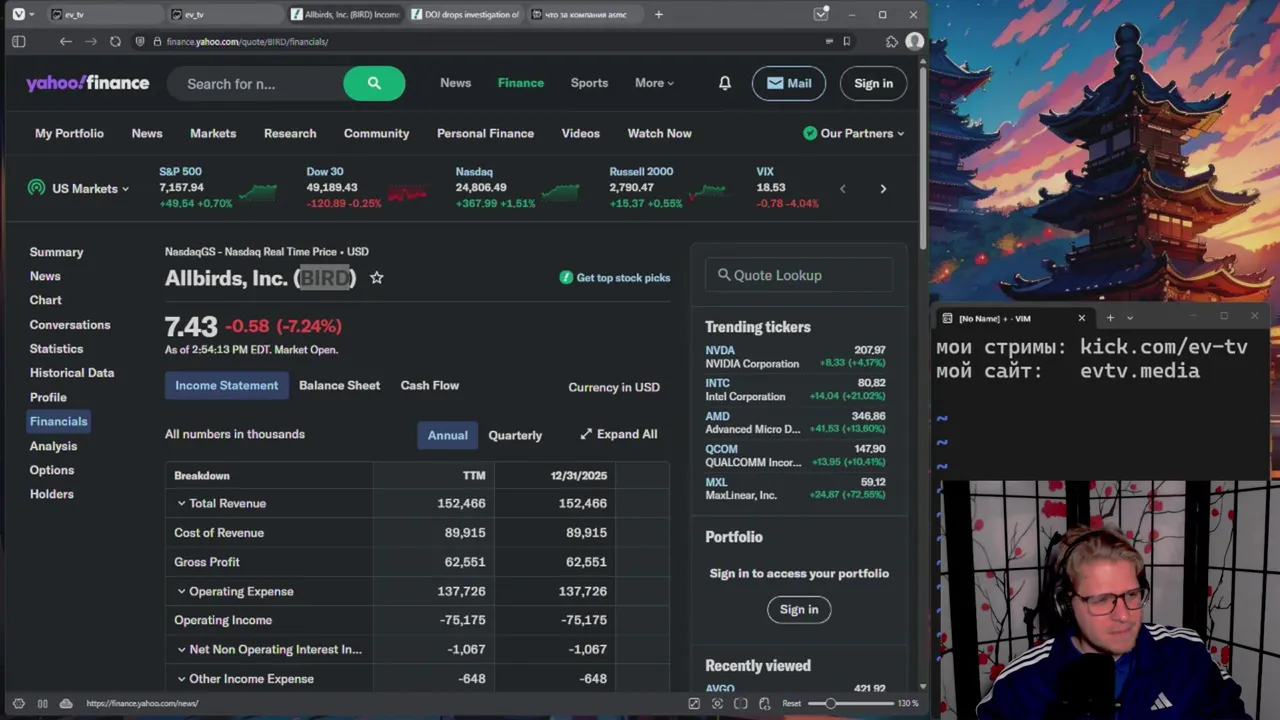Click the Mail button
This screenshot has height=720, width=1280.
tap(789, 83)
